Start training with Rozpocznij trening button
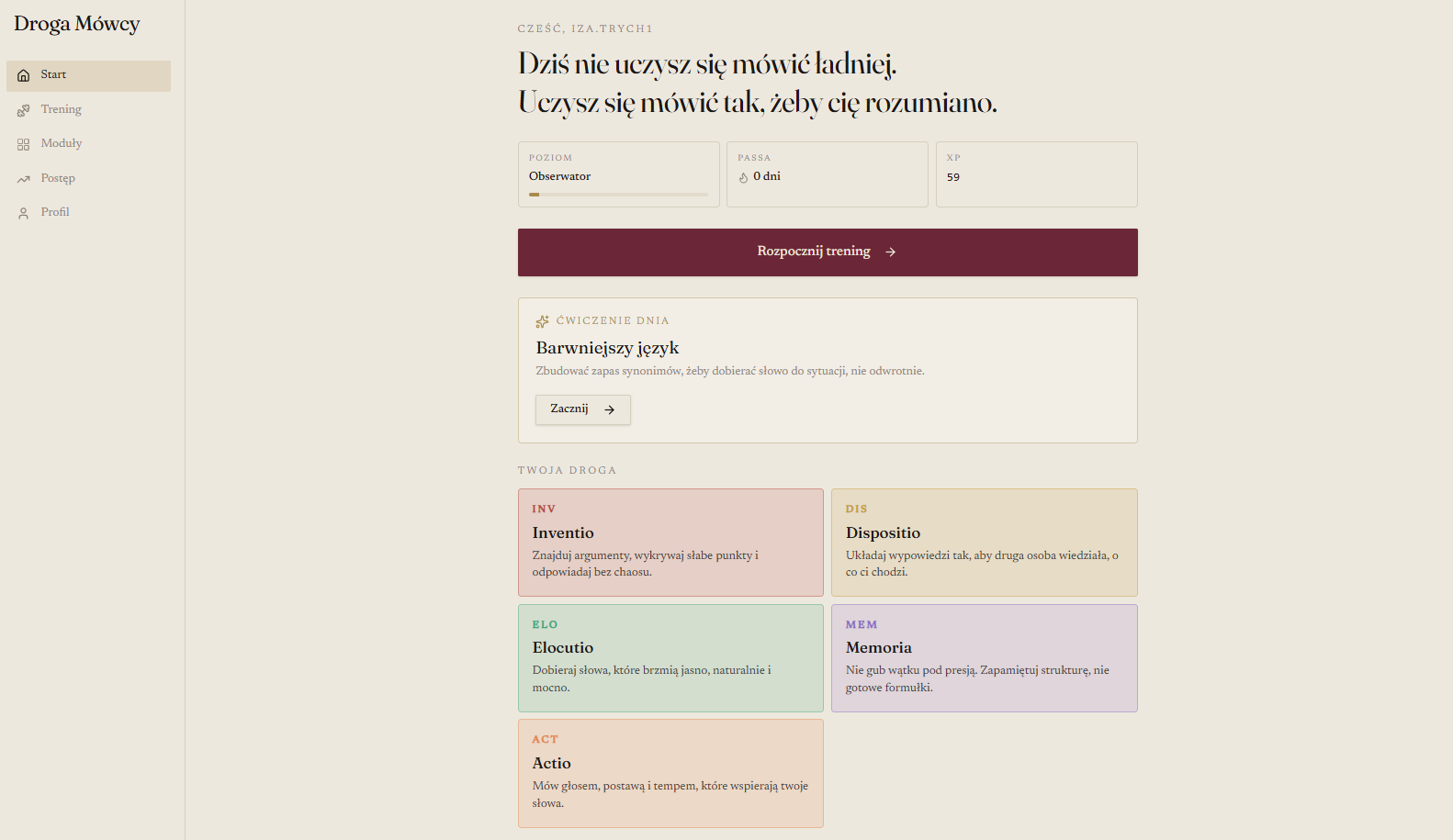The width and height of the screenshot is (1453, 840). [828, 252]
